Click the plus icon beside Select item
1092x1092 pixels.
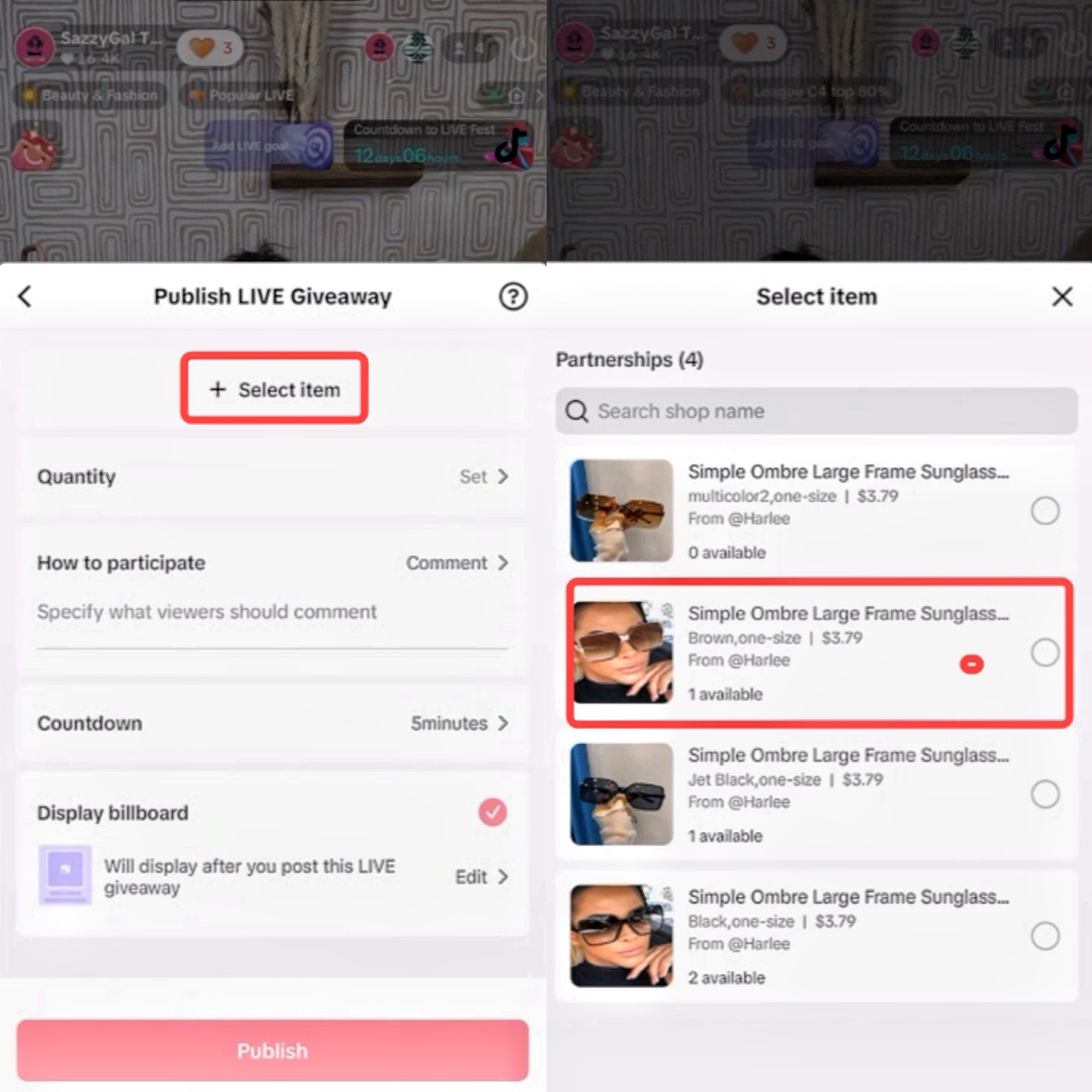(218, 389)
